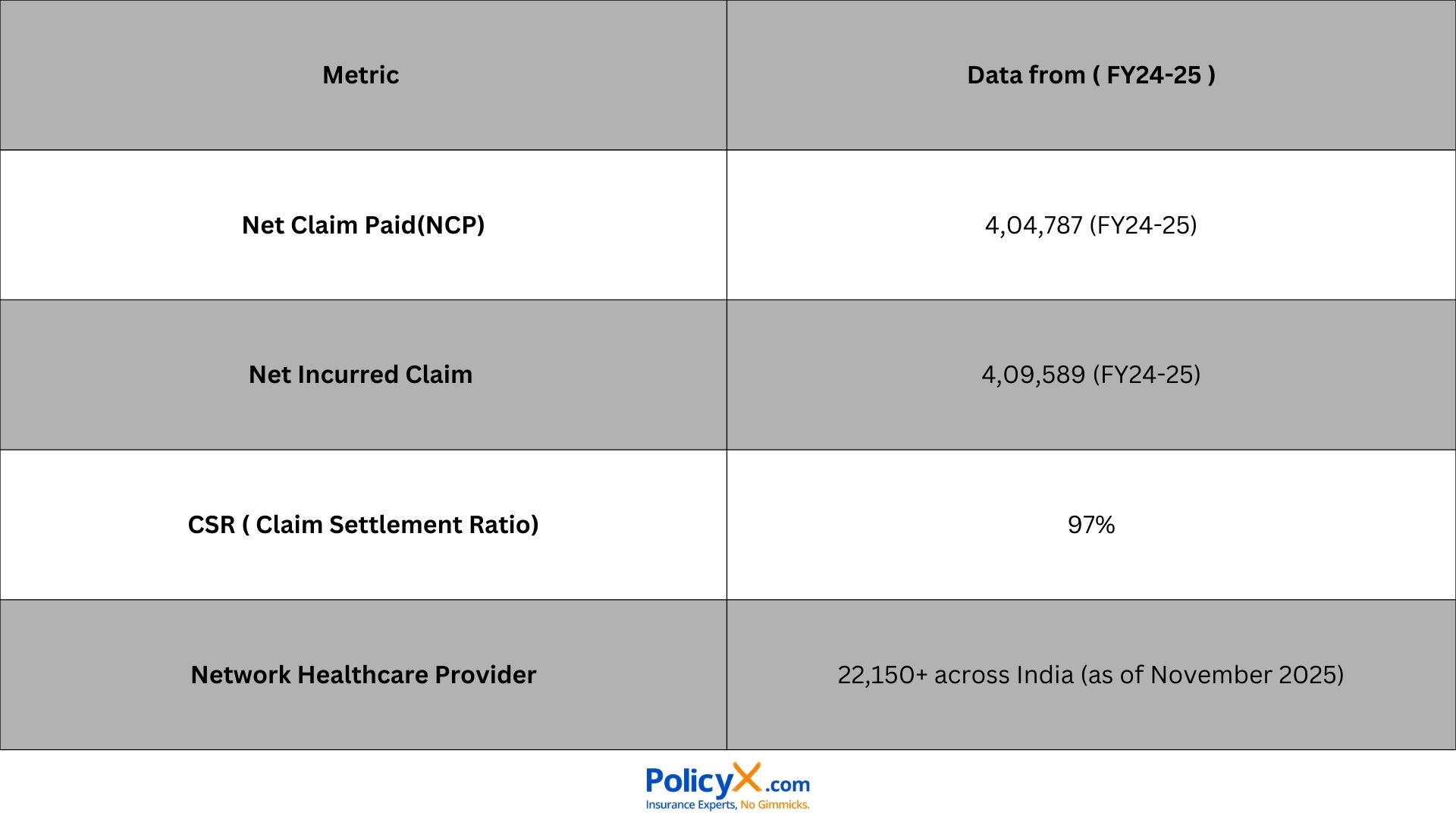Click the 'Net Claim Paid(NCP)' row label
1456x819 pixels.
[x=363, y=225]
